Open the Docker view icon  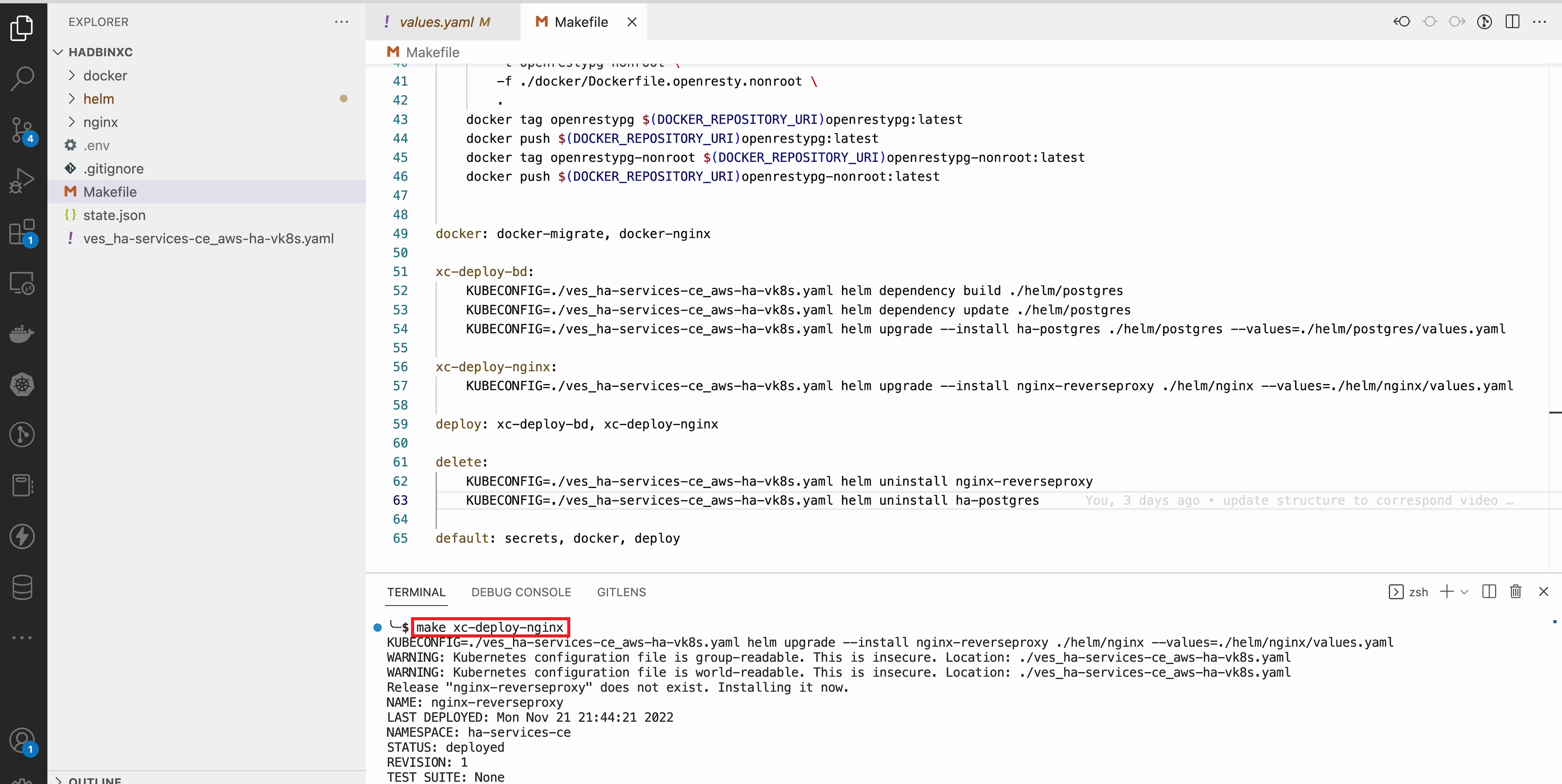(23, 333)
